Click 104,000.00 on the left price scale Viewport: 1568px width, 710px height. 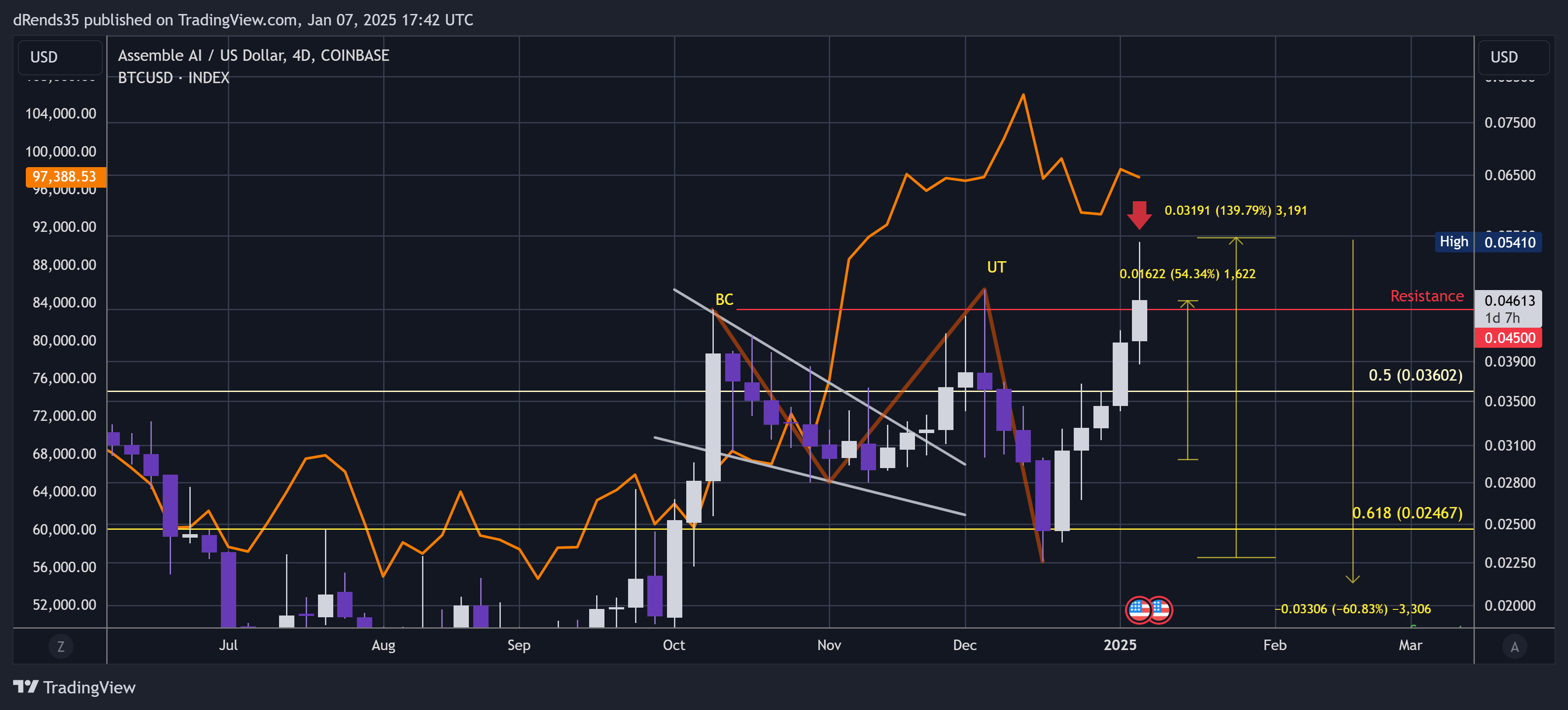pos(61,113)
